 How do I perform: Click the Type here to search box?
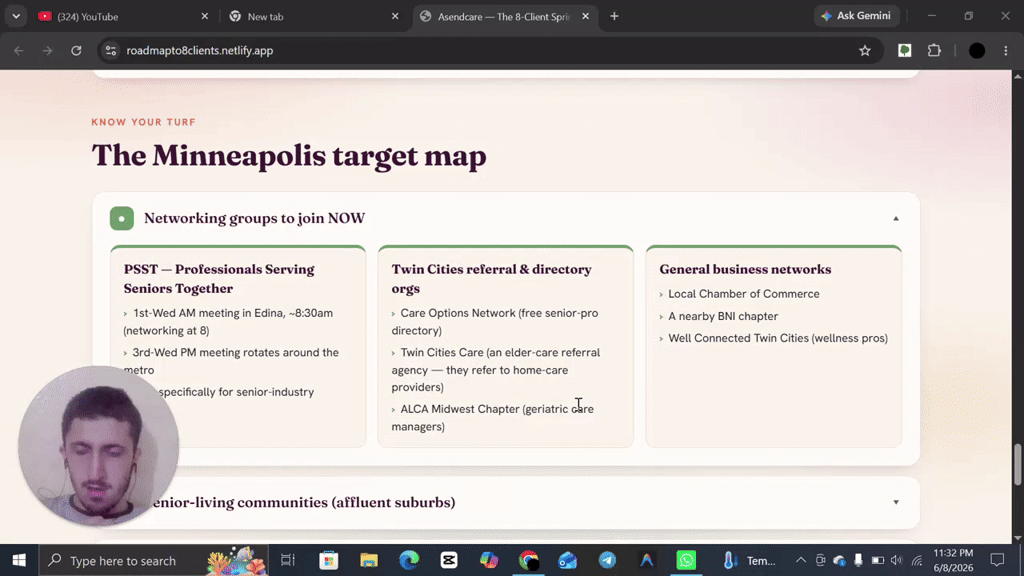click(x=153, y=560)
